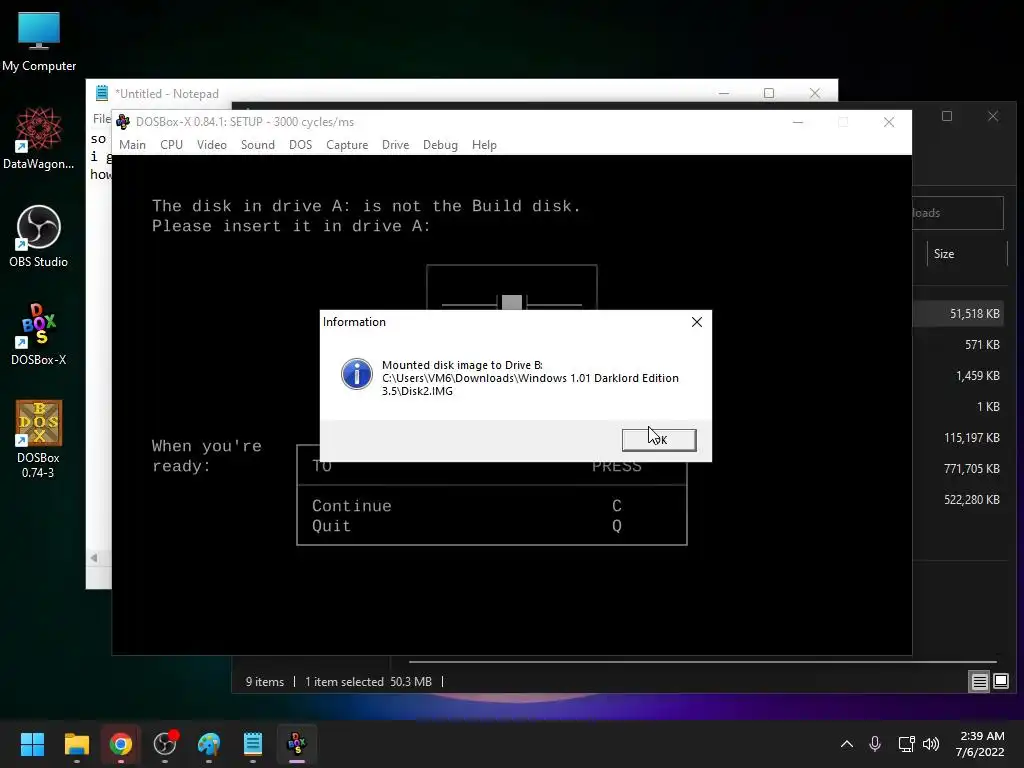Open the CPU menu in DOSBox-X
1024x768 pixels.
(x=172, y=145)
